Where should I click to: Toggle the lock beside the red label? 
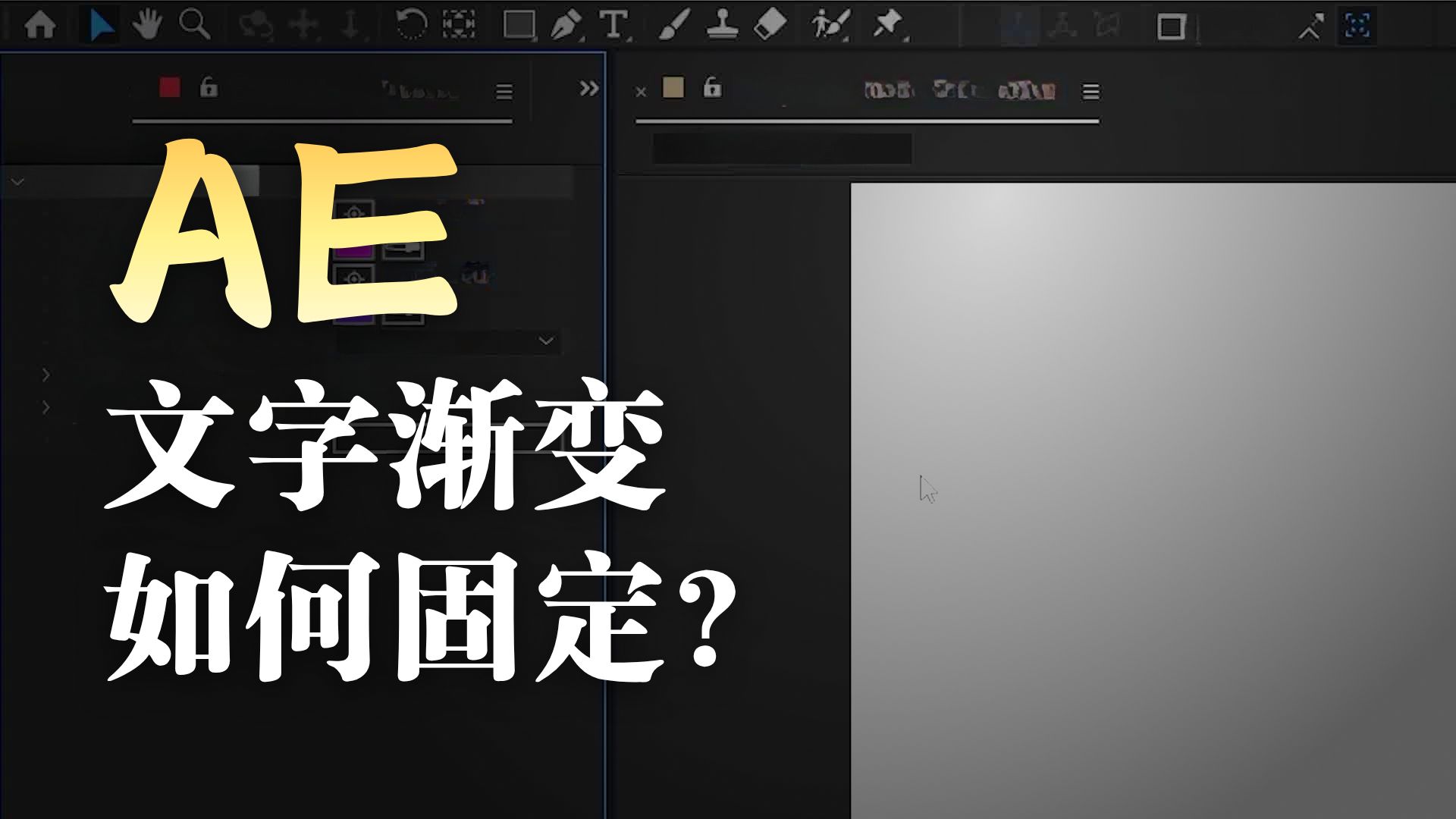tap(209, 87)
